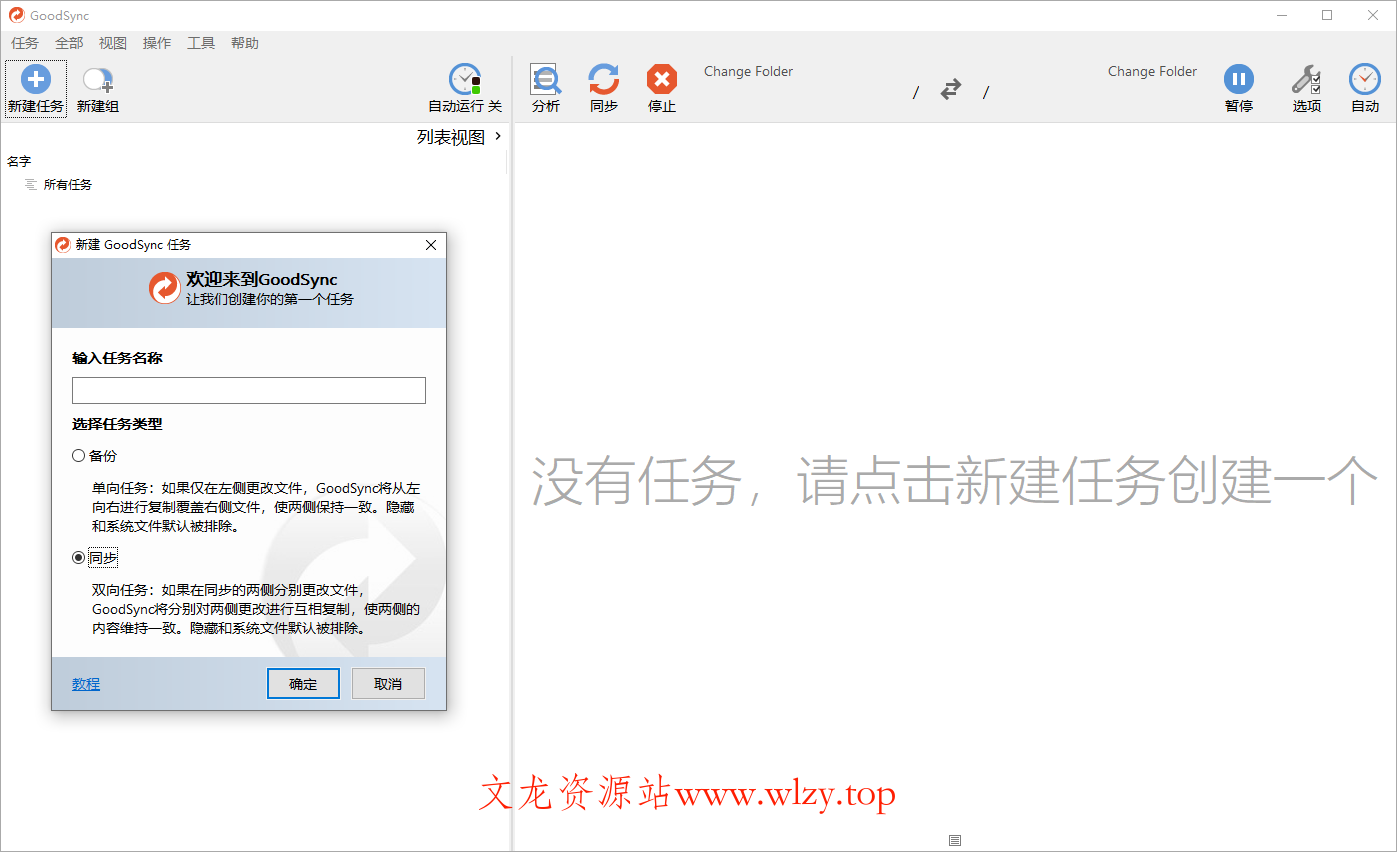Screen dimensions: 1397x852
Task: Click the left Change Folder label
Action: pyautogui.click(x=748, y=71)
